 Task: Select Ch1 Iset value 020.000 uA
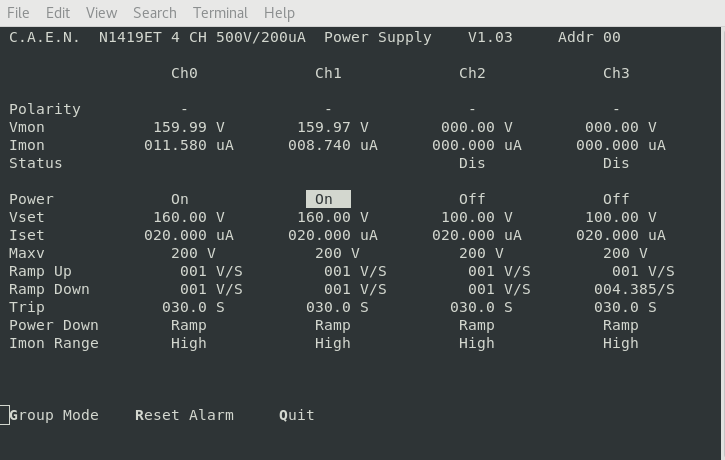pyautogui.click(x=332, y=235)
